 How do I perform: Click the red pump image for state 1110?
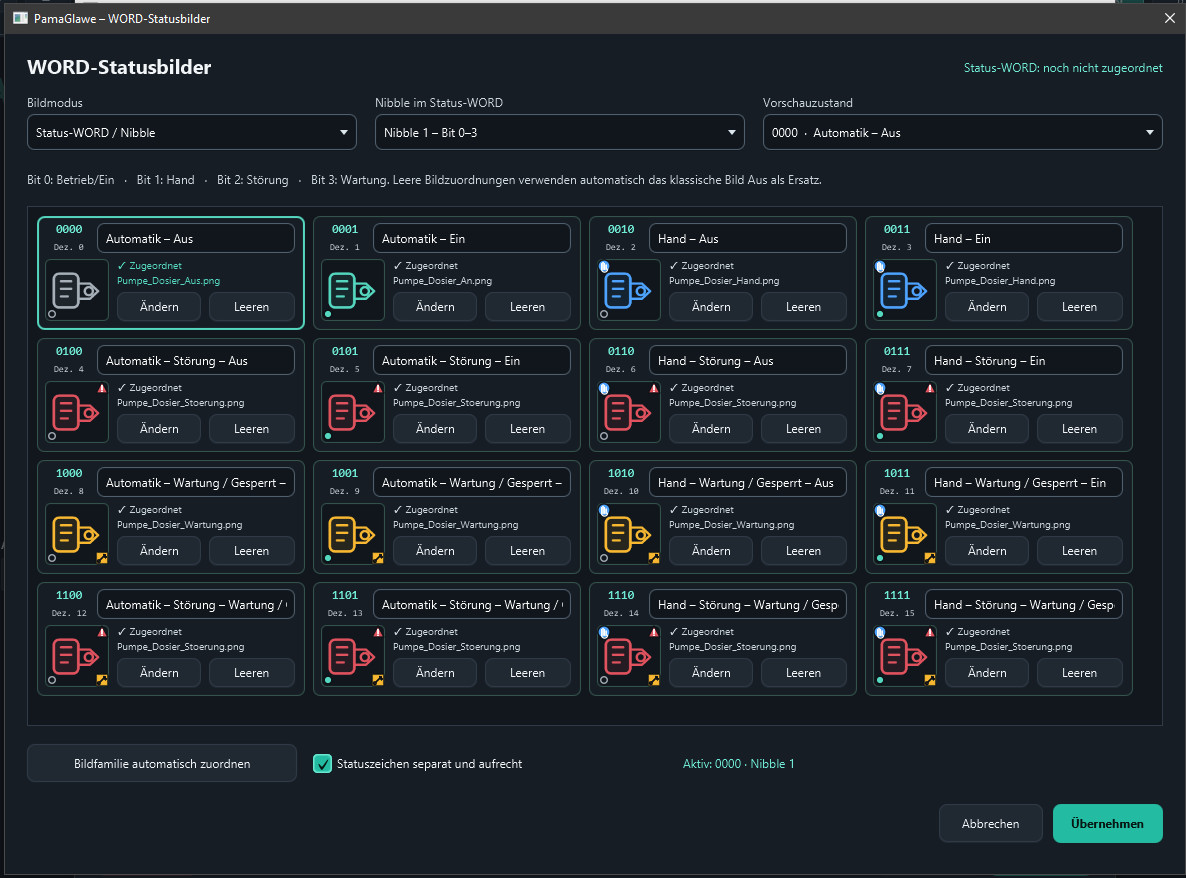tap(629, 656)
